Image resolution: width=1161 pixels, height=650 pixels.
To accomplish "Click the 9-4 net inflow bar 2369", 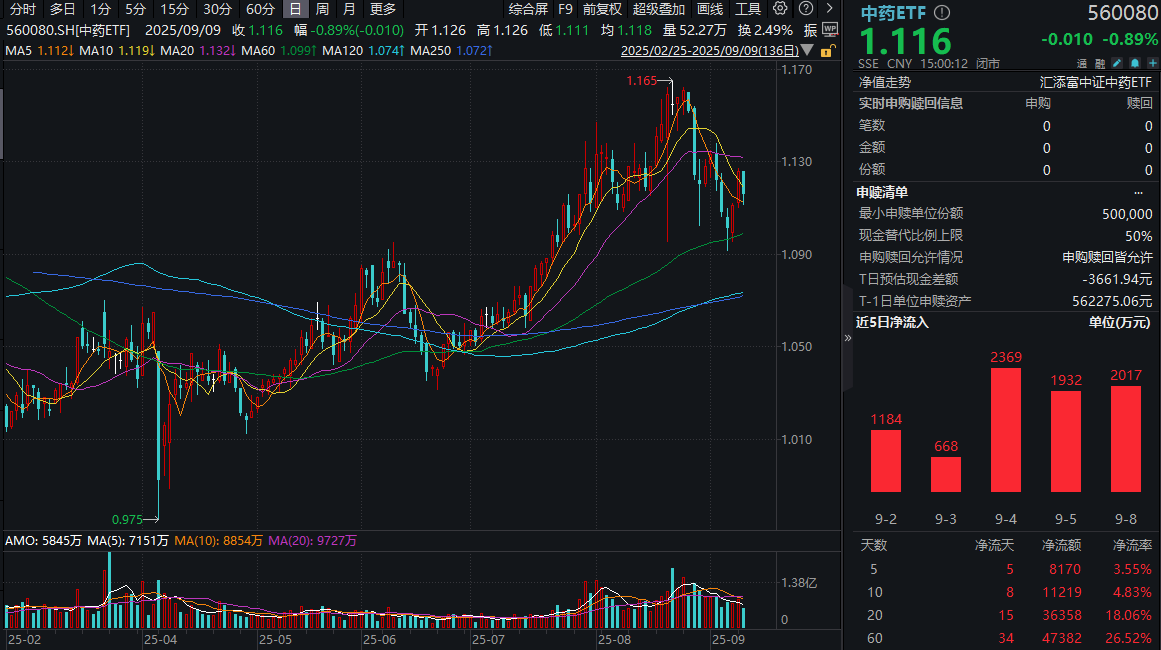I will [1006, 429].
